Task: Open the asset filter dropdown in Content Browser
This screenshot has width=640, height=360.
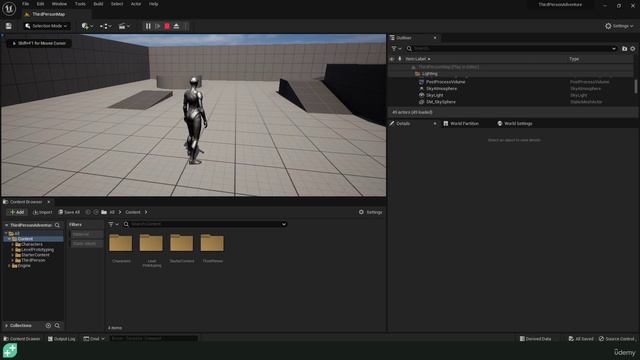Action: pos(113,224)
